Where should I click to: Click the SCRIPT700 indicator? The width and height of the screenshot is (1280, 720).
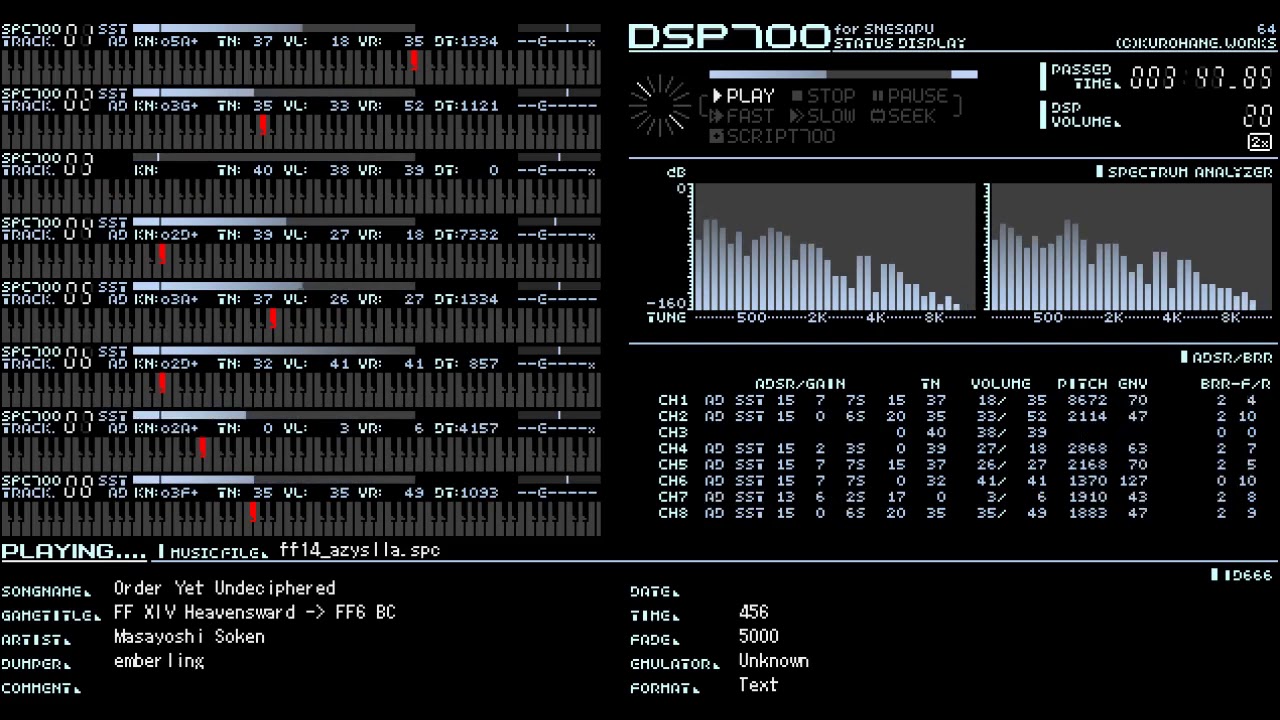pyautogui.click(x=772, y=136)
